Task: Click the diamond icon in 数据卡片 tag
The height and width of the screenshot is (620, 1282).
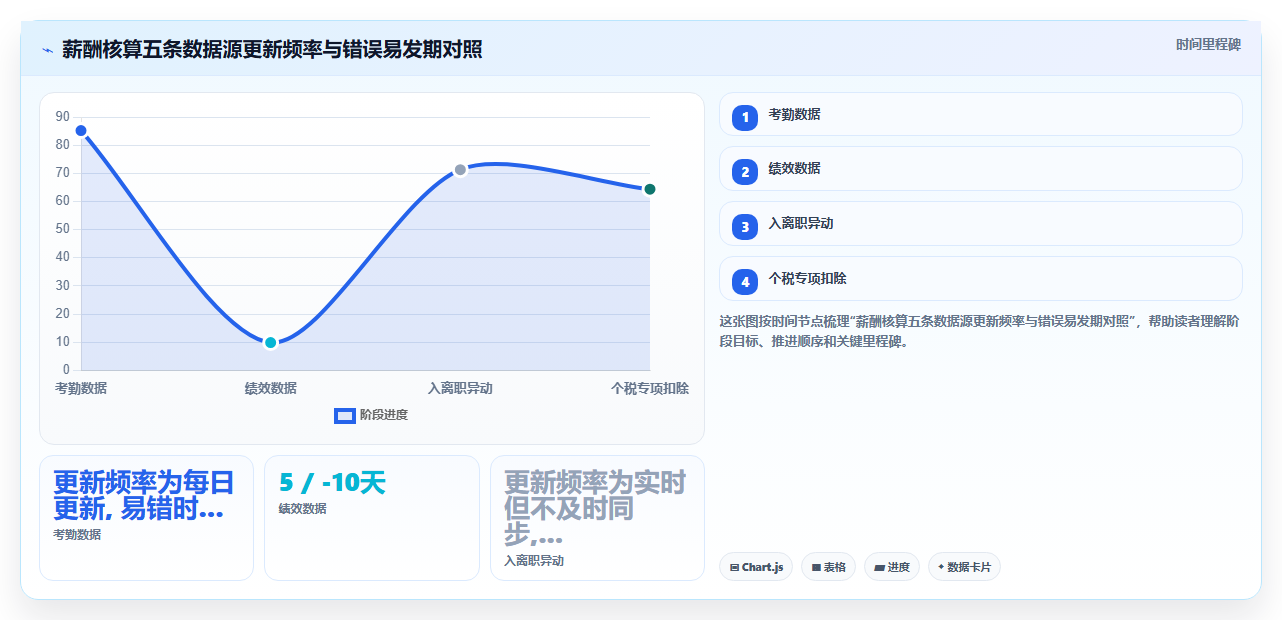Action: [x=941, y=567]
